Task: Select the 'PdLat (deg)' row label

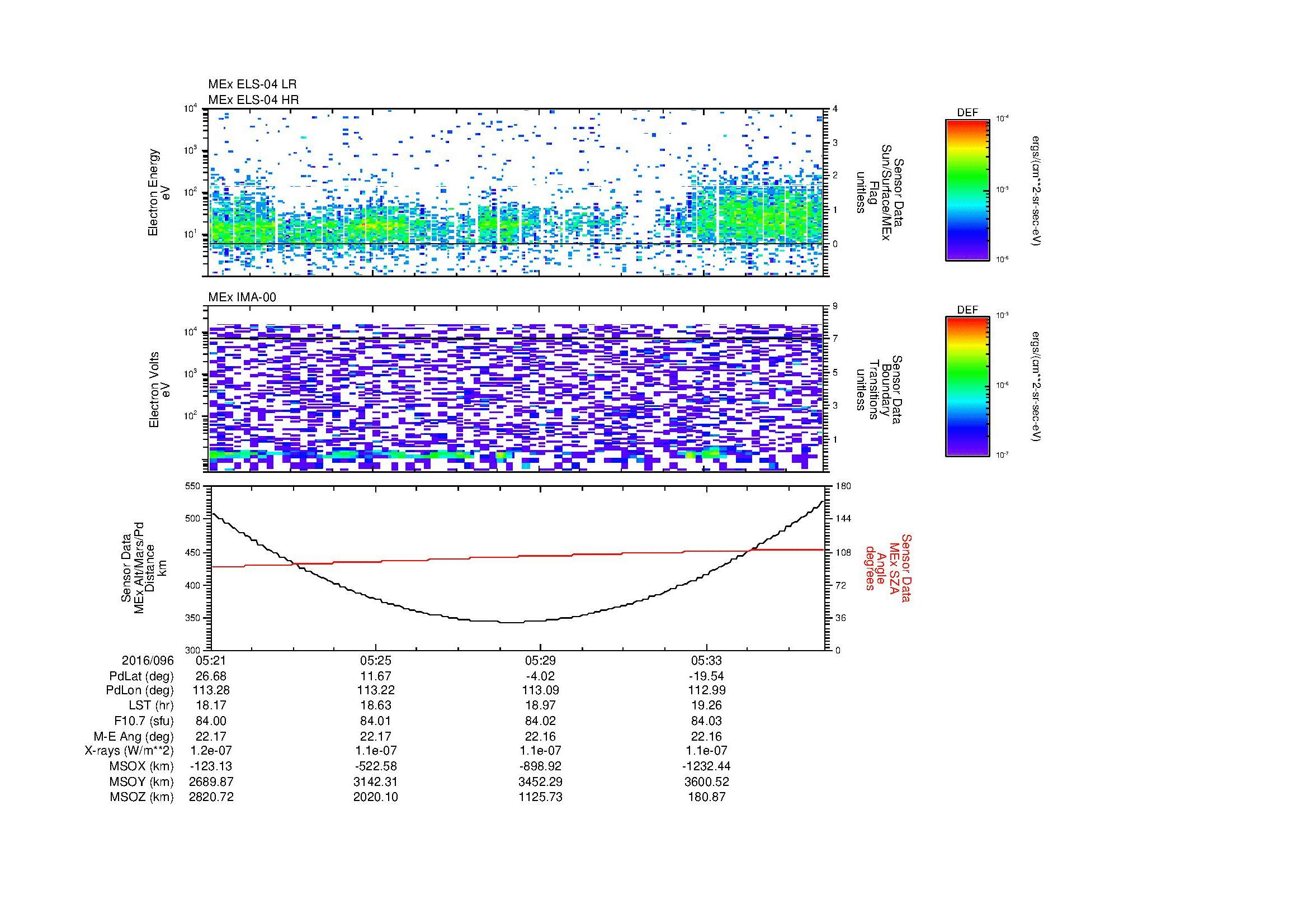Action: (141, 677)
